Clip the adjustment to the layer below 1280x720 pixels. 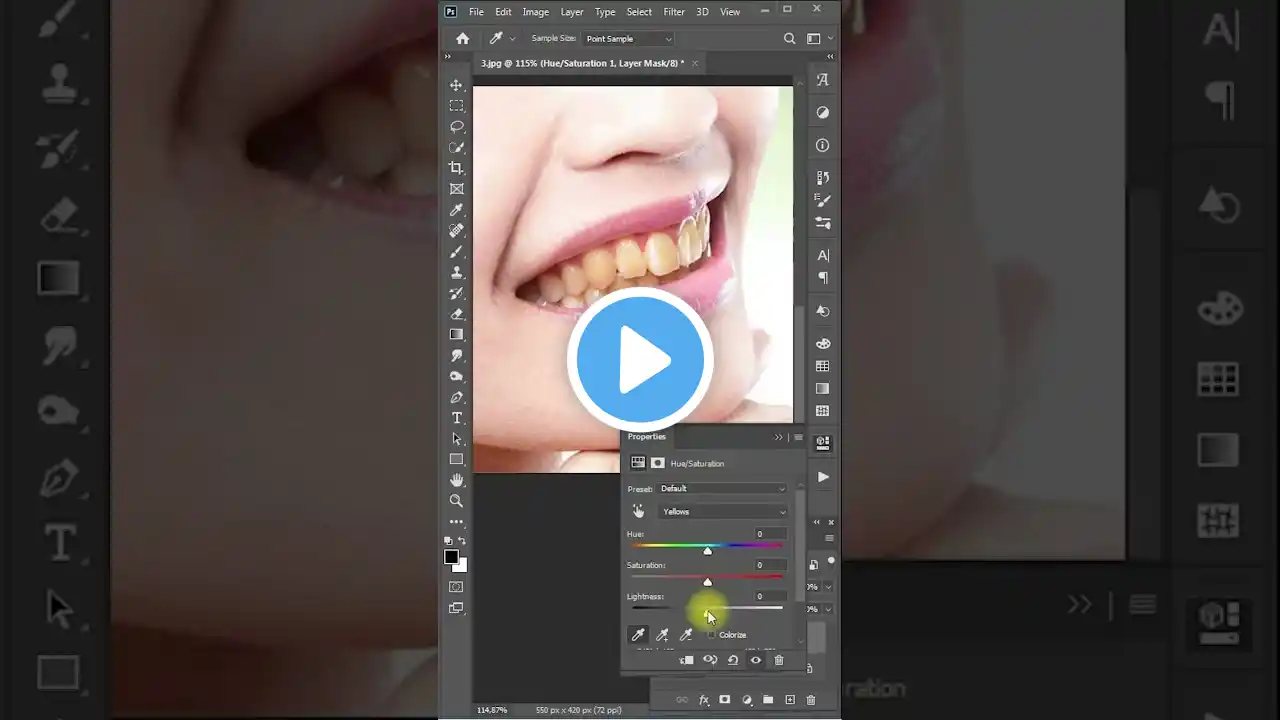pos(686,659)
